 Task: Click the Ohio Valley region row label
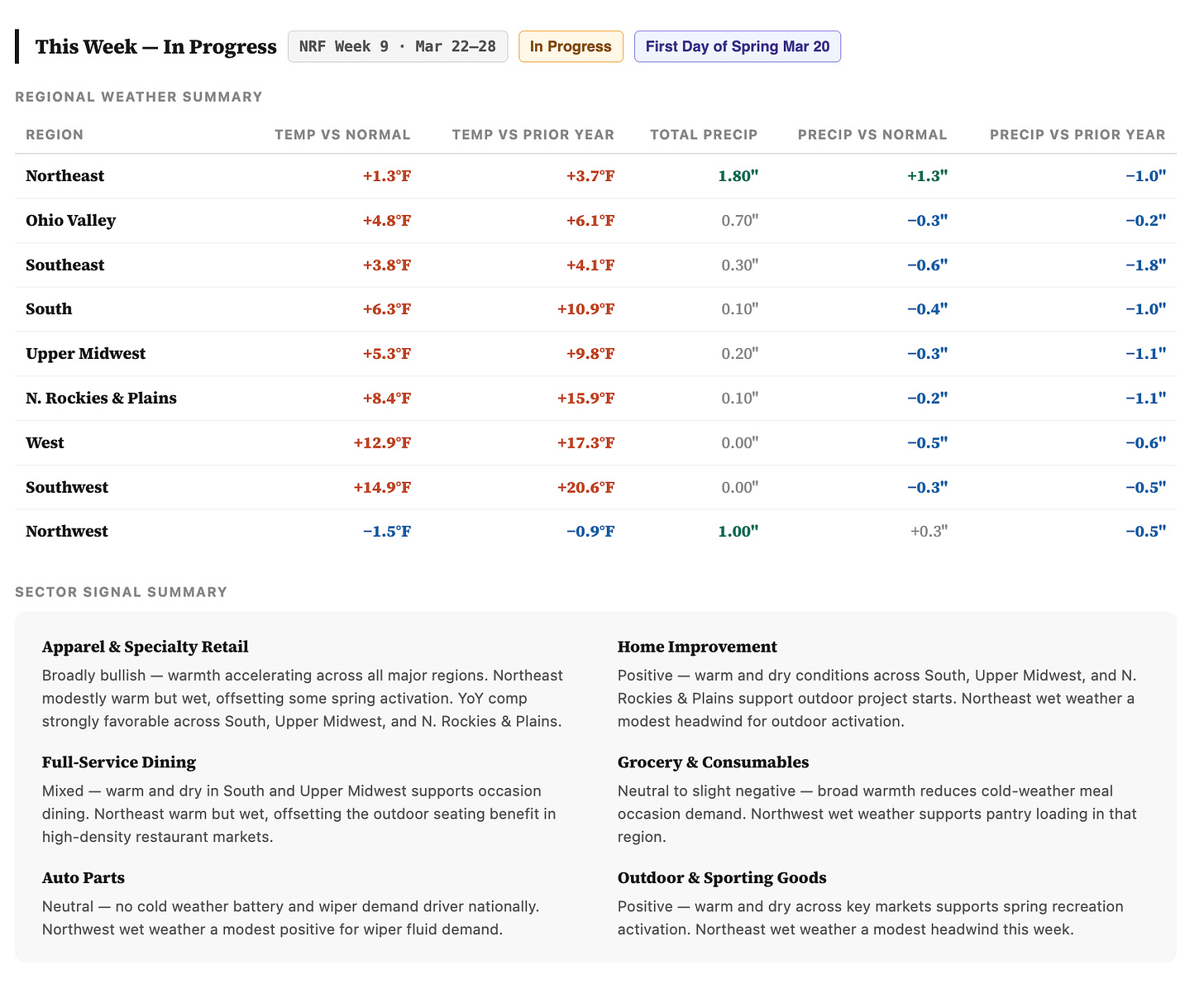pos(71,221)
